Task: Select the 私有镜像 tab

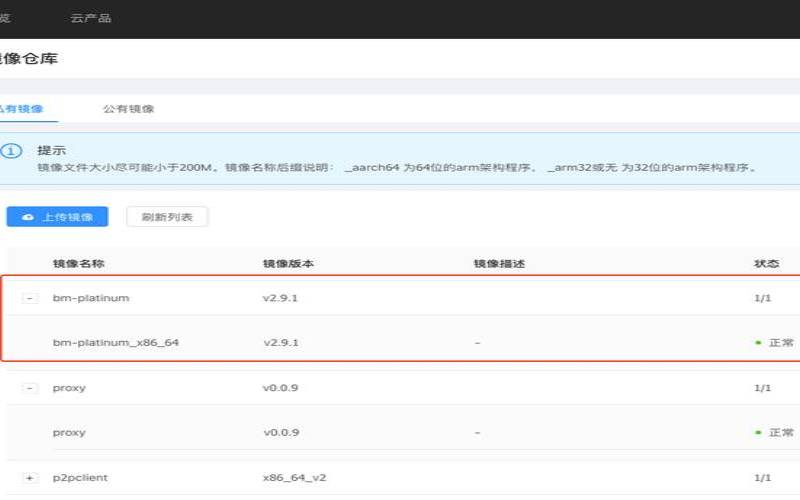Action: tap(22, 109)
